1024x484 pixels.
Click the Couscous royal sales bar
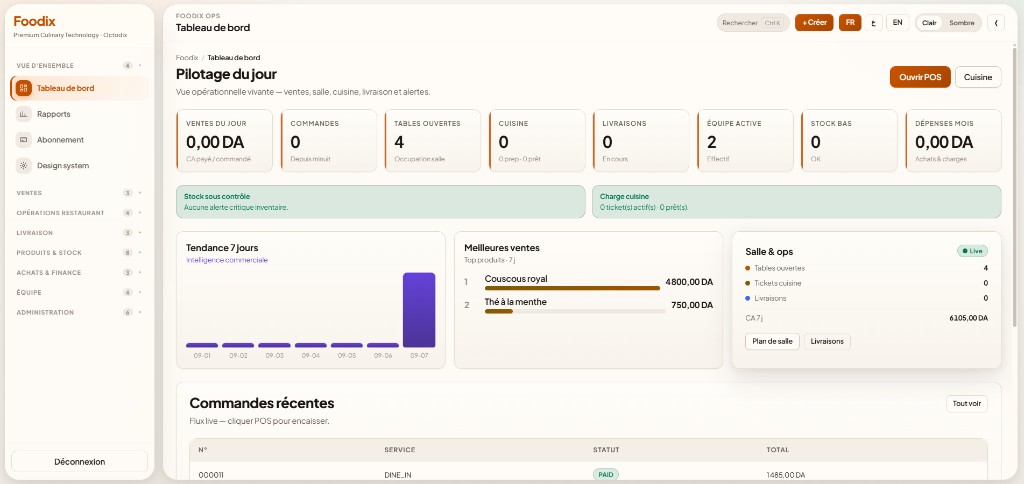[572, 287]
